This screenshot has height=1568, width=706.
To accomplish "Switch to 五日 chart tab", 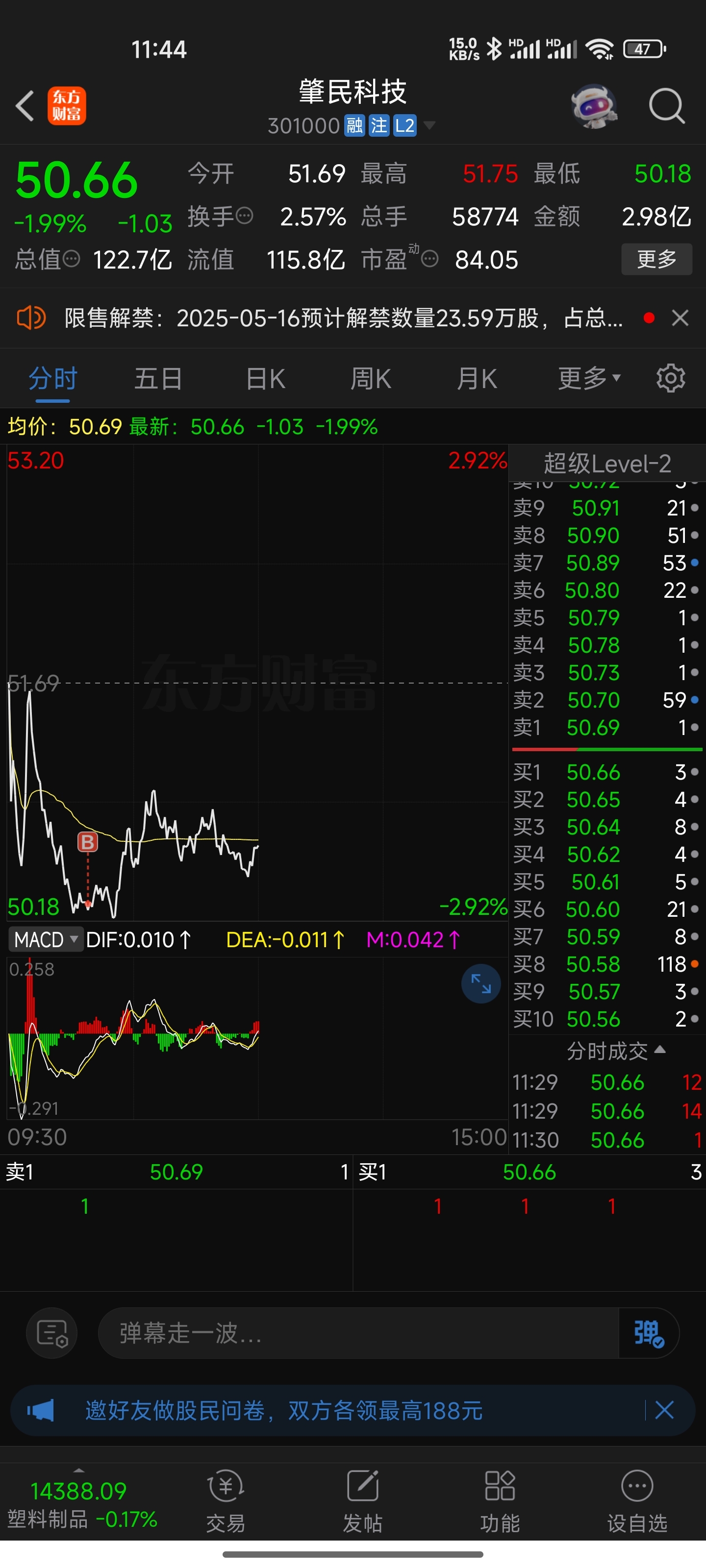I will point(158,379).
